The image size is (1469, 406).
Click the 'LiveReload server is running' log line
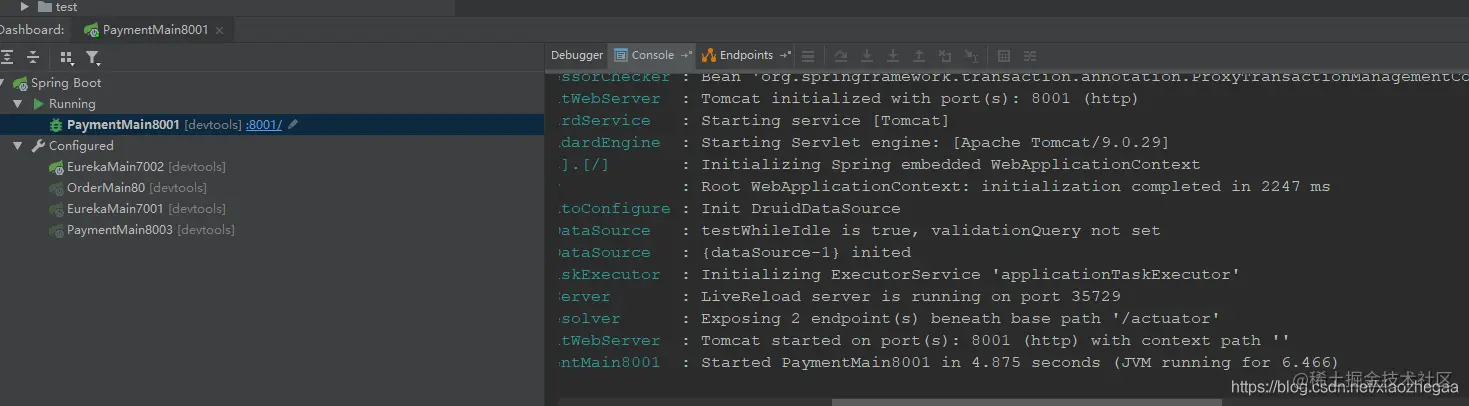pos(911,297)
